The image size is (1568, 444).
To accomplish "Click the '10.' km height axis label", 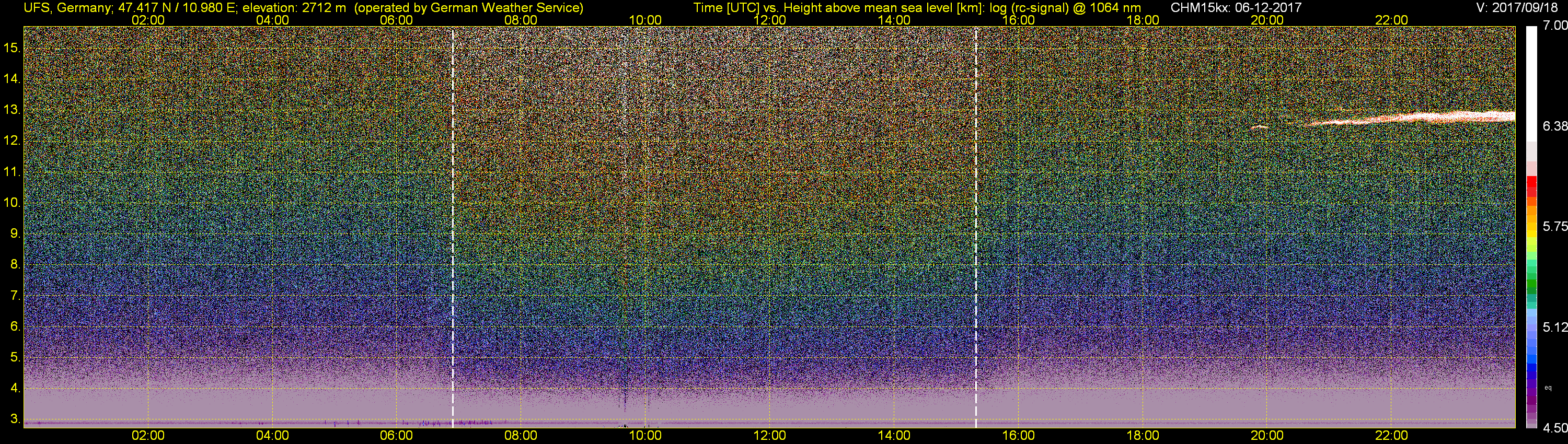I will coord(12,203).
